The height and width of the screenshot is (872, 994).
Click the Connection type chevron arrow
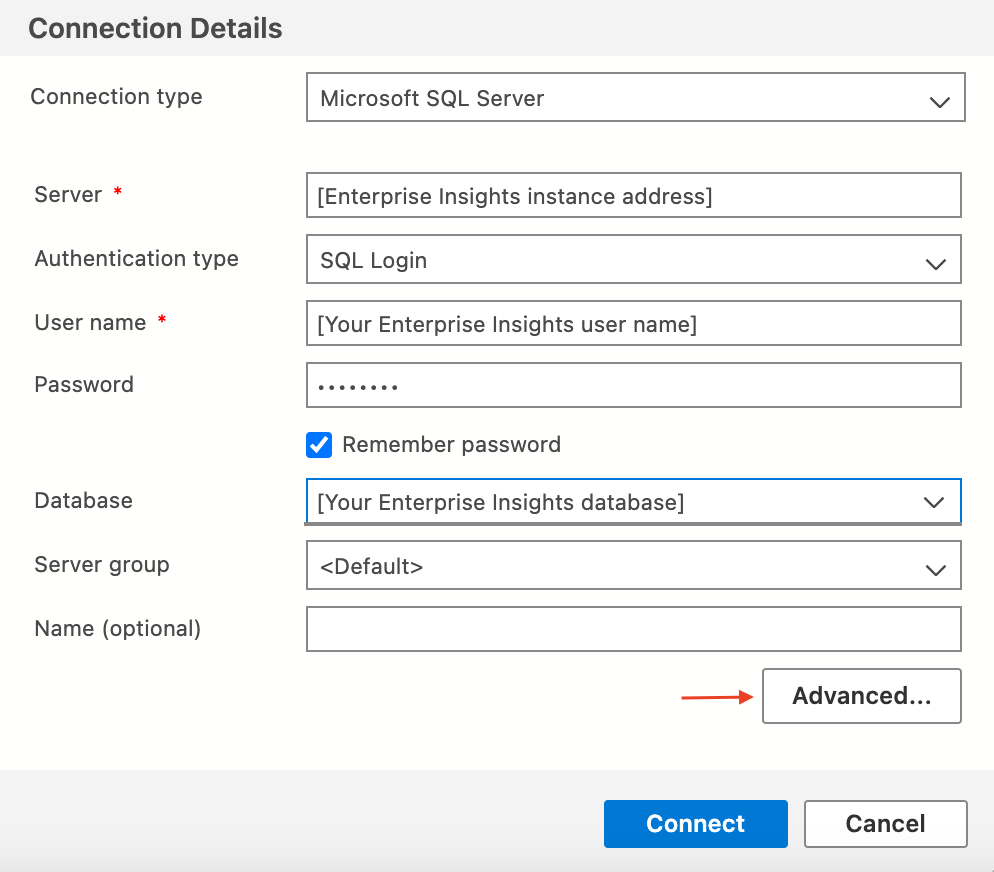point(938,101)
